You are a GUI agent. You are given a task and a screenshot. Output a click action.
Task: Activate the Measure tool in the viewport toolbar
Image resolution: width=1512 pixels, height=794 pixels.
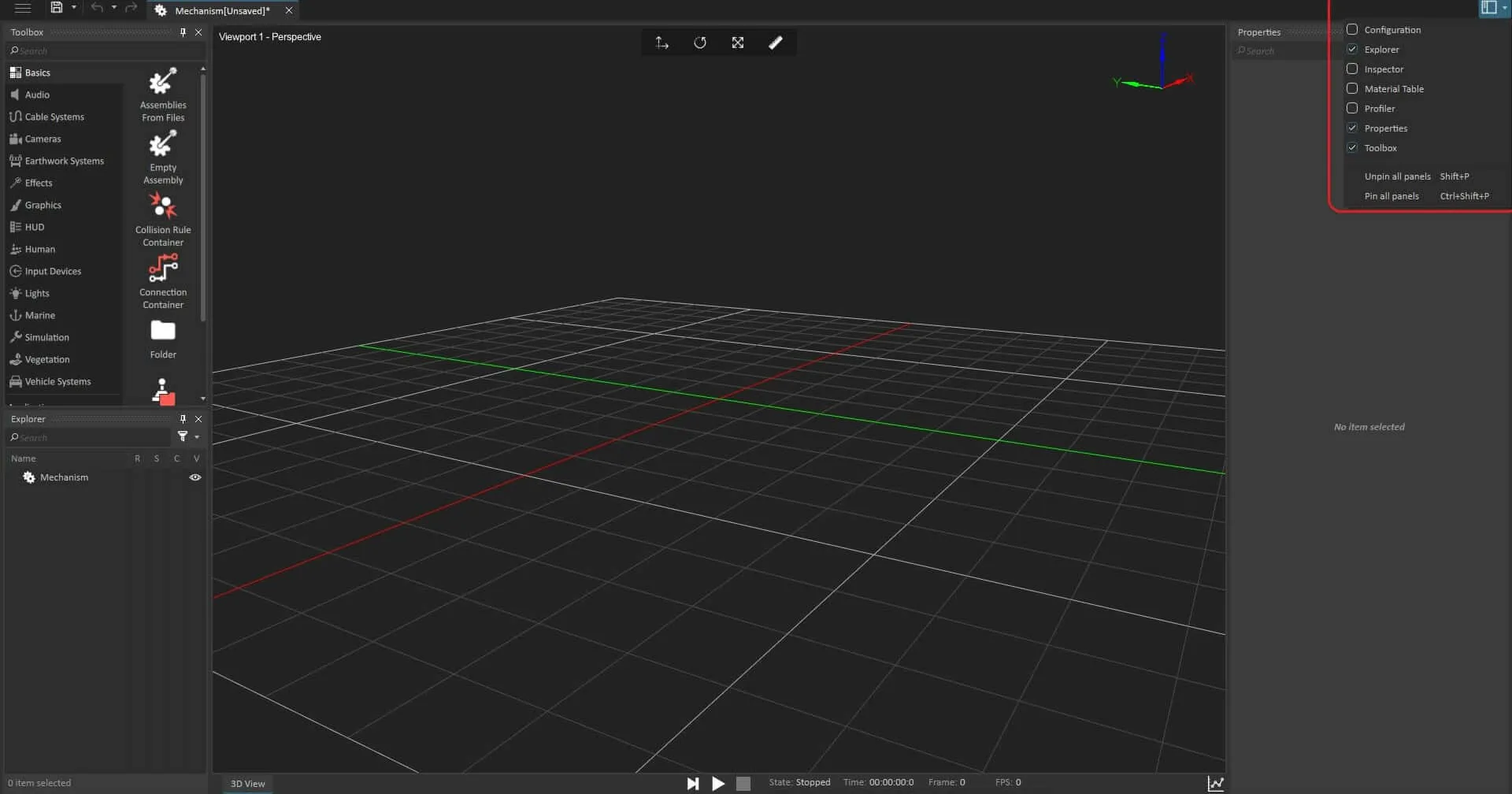pos(776,43)
